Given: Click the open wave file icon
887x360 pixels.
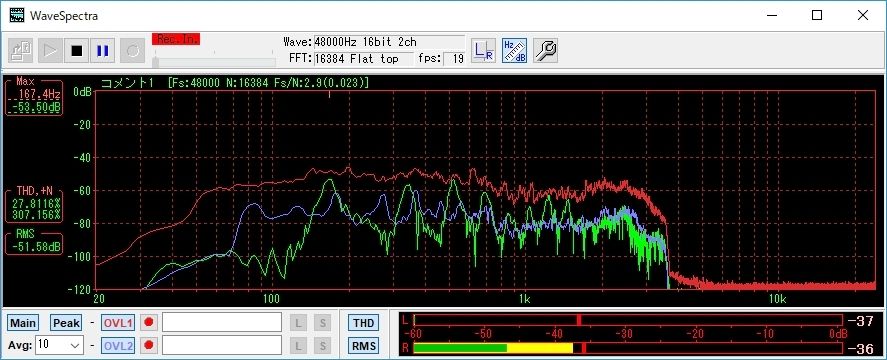Looking at the screenshot, I should tap(21, 50).
